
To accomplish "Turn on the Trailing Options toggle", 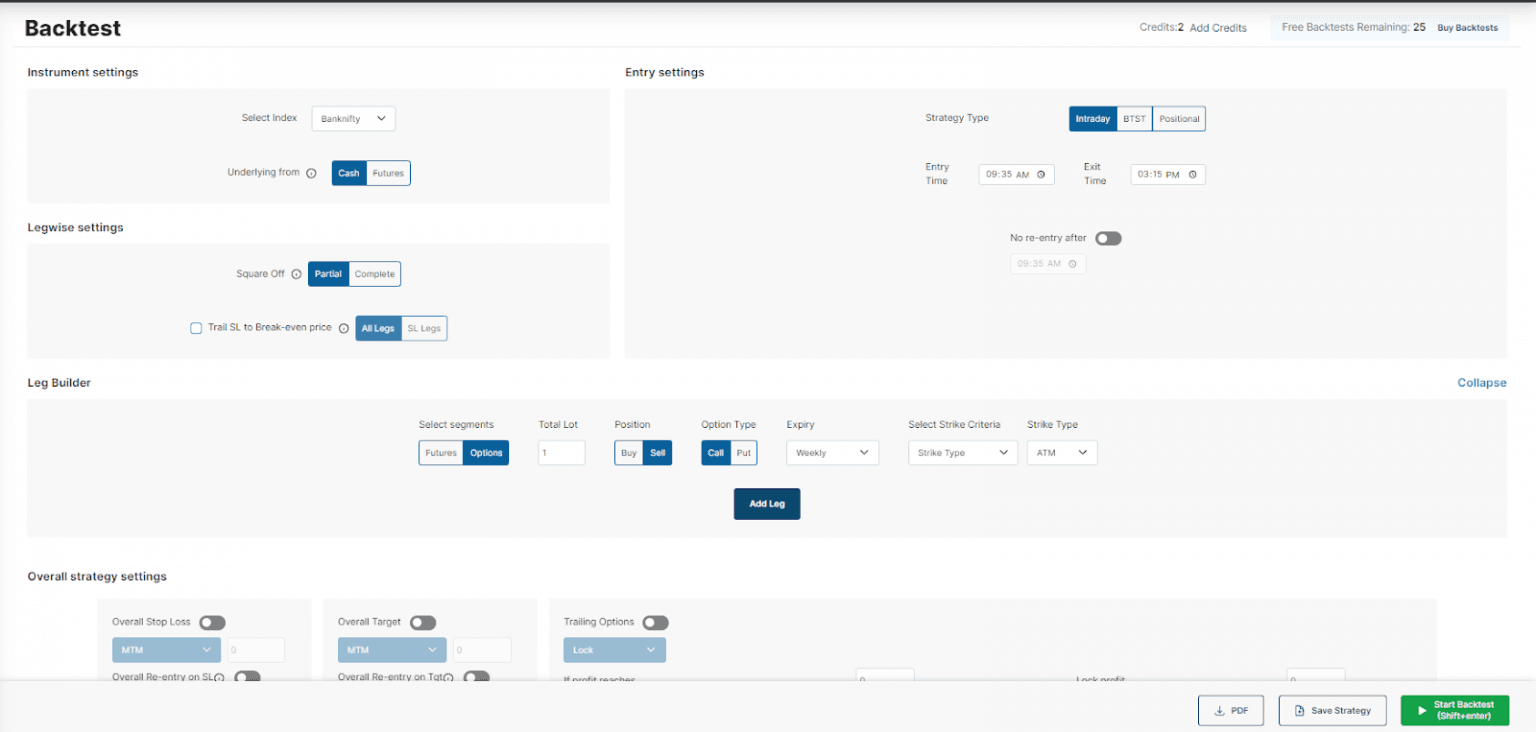I will click(655, 622).
